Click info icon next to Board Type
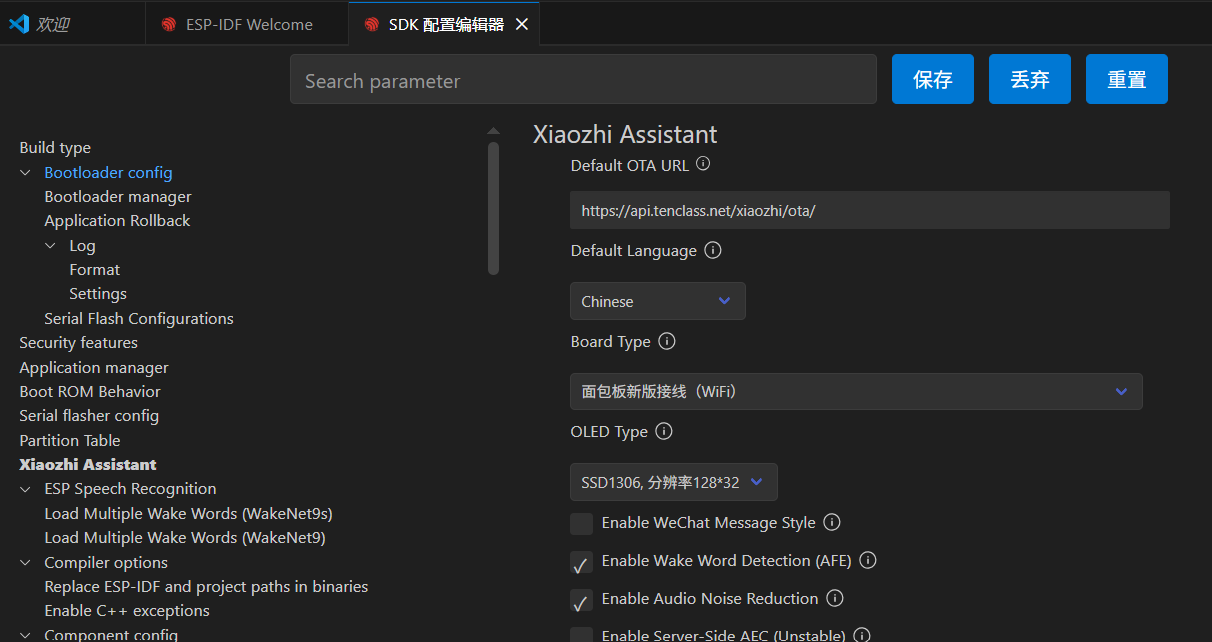The height and width of the screenshot is (642, 1212). [667, 341]
